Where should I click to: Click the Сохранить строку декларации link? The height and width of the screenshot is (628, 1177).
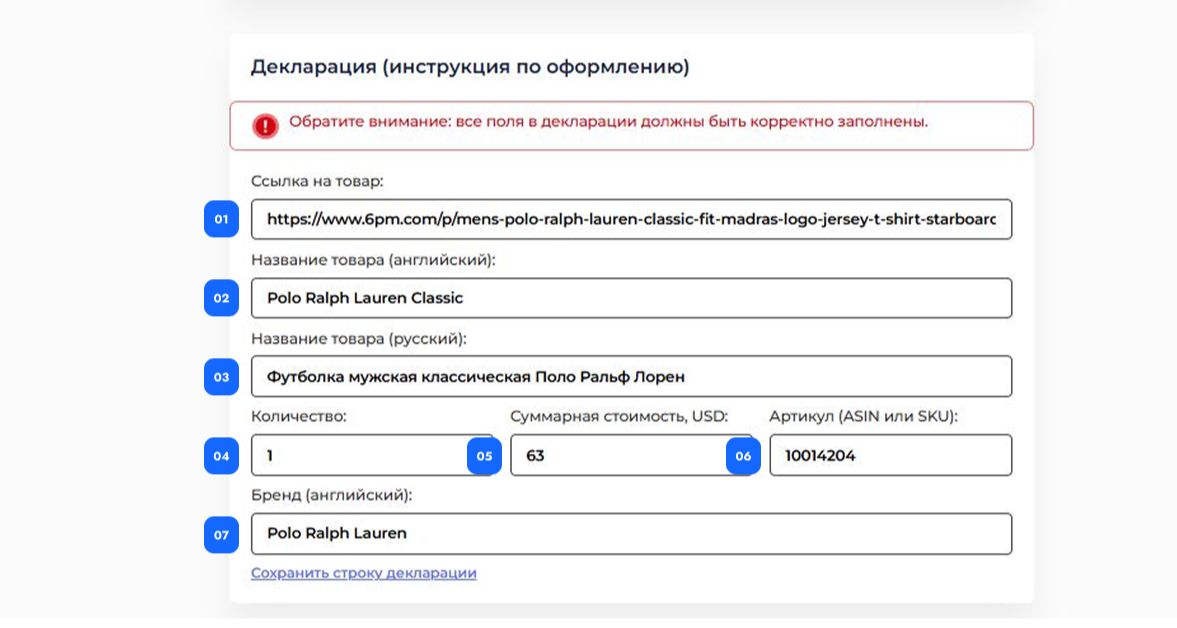(363, 572)
